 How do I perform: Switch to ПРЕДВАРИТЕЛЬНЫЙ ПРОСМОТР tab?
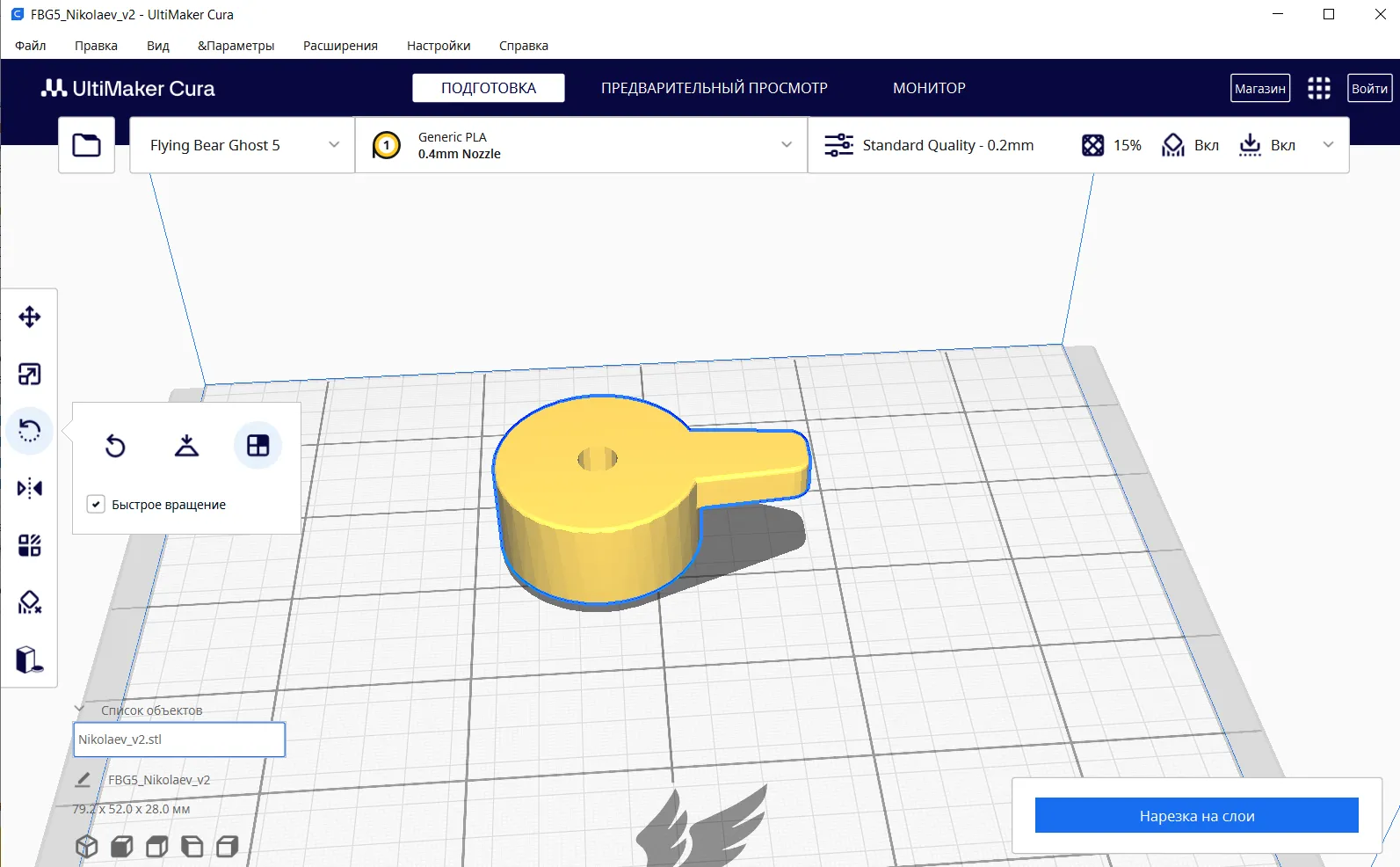714,88
